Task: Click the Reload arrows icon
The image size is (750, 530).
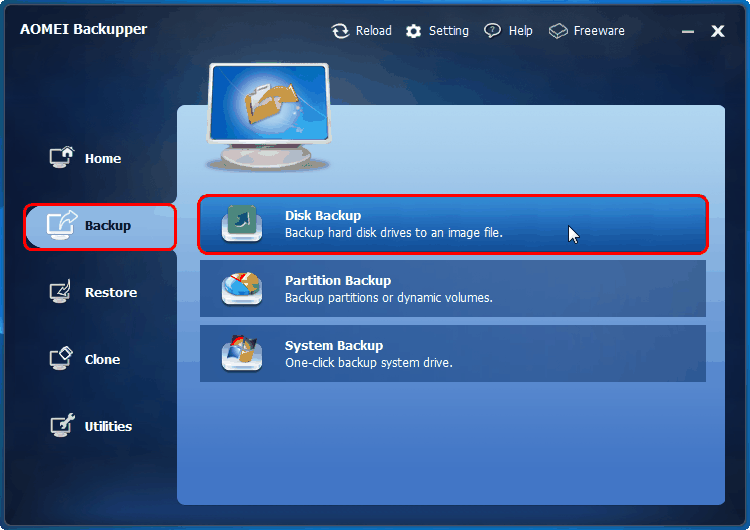Action: click(x=341, y=31)
